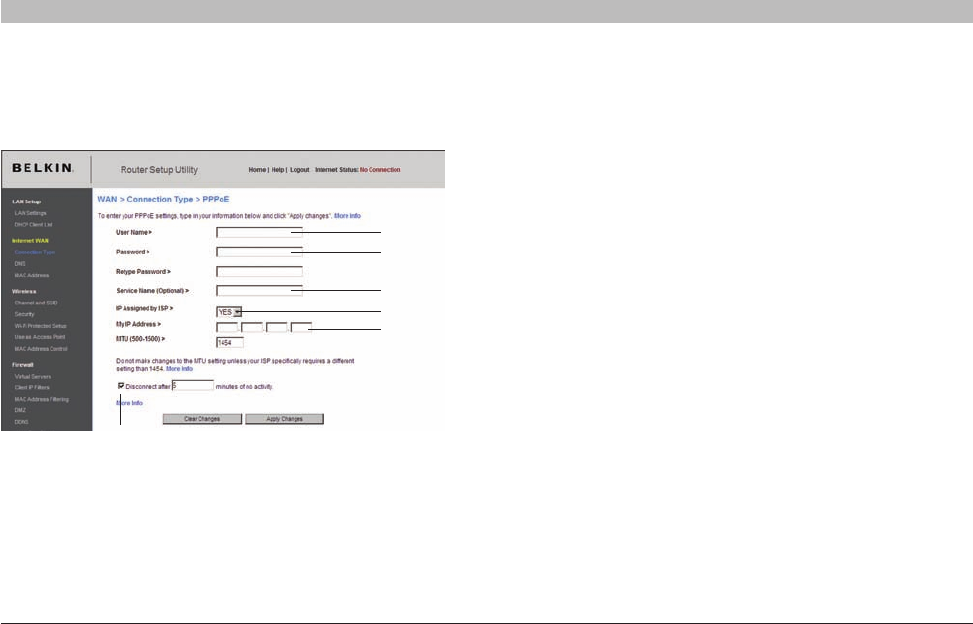The width and height of the screenshot is (973, 624).
Task: Open DNS settings in the sidebar
Action: point(20,264)
